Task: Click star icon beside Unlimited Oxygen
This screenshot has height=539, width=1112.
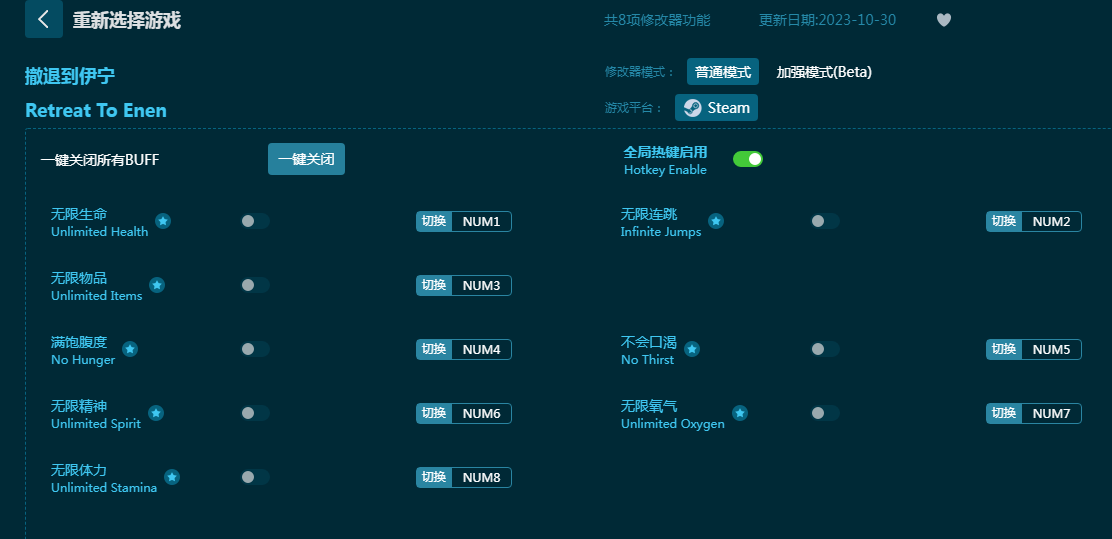Action: click(740, 413)
